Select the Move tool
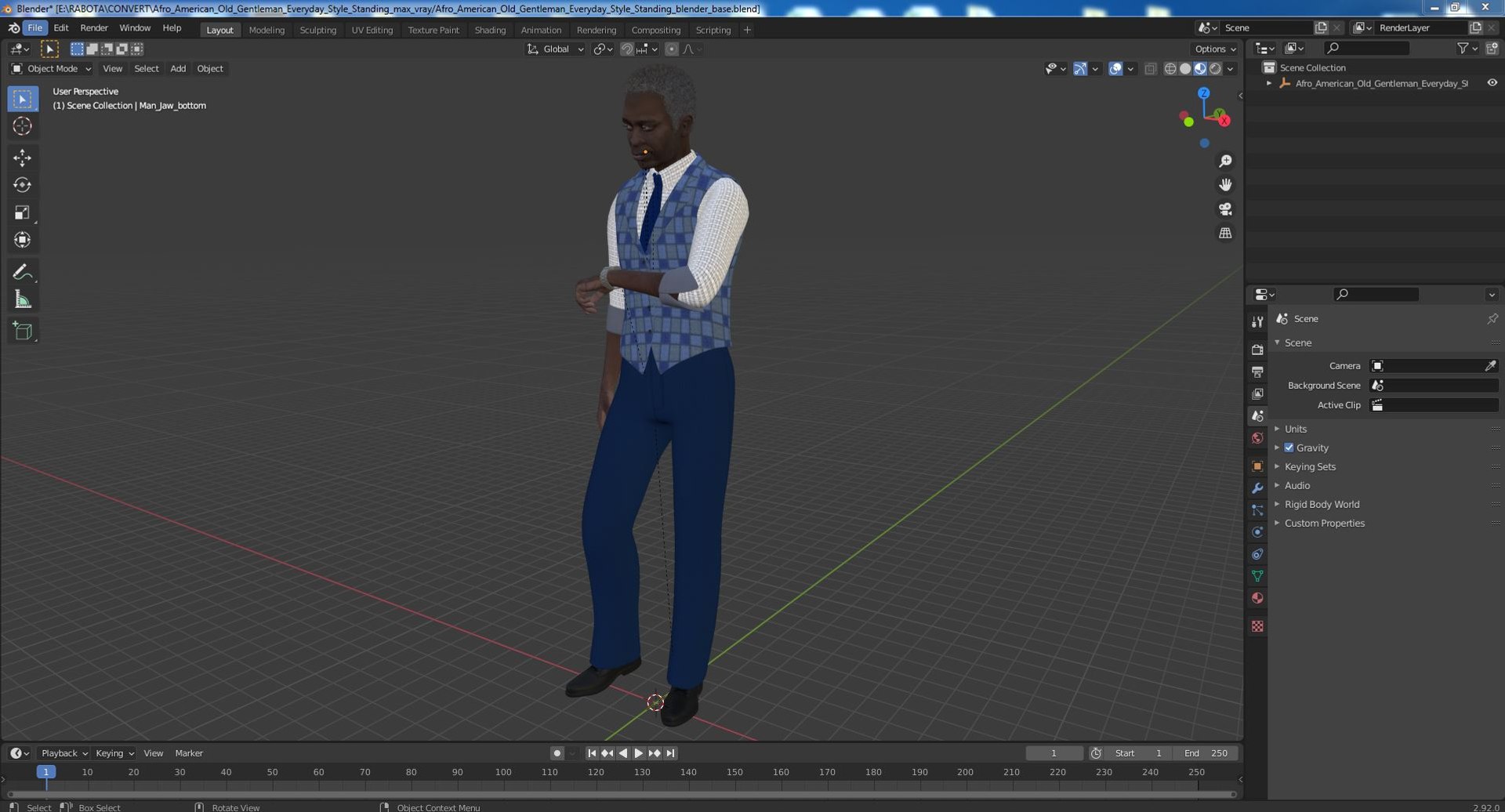Image resolution: width=1505 pixels, height=812 pixels. pos(22,158)
